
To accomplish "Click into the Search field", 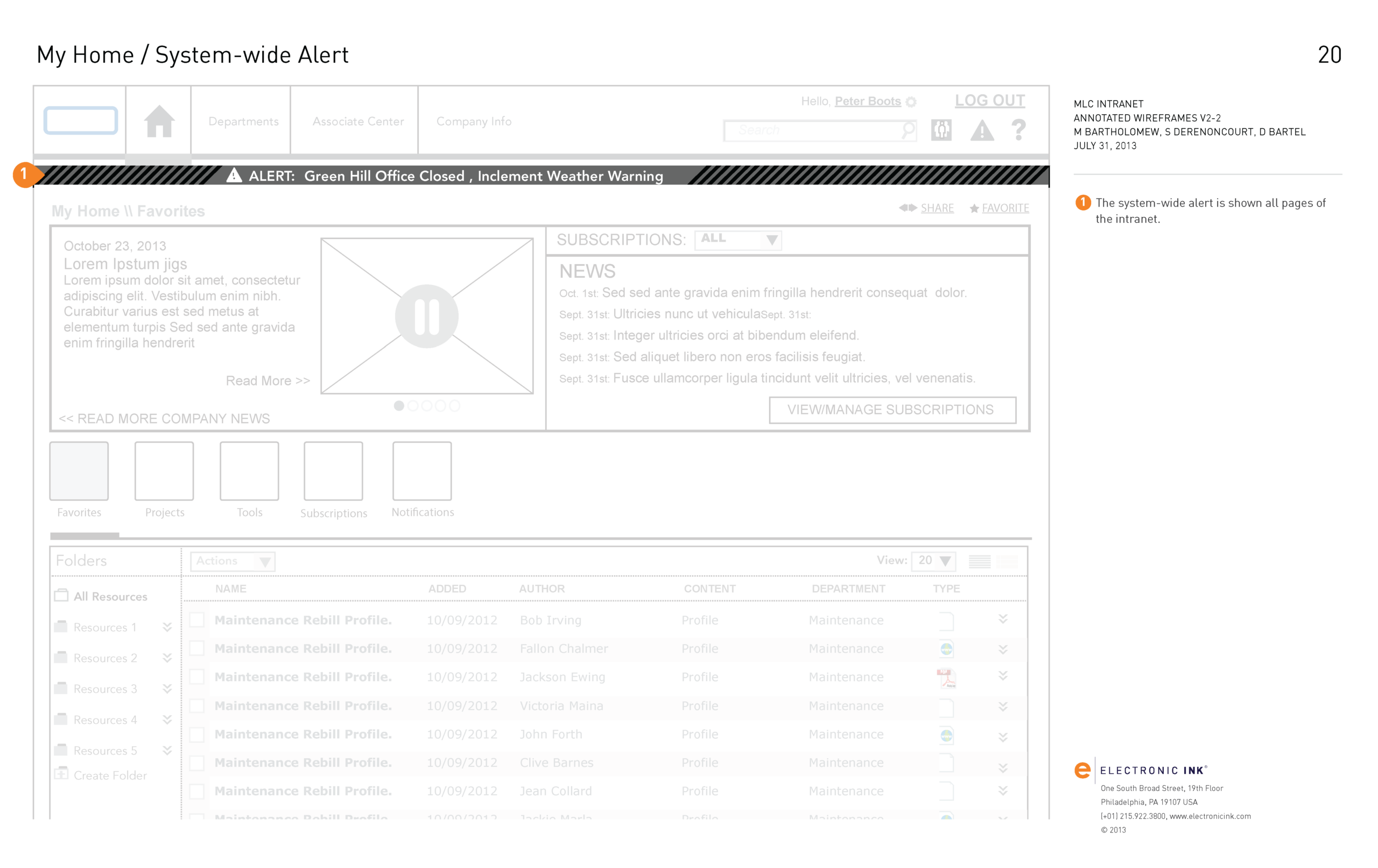I will [813, 130].
